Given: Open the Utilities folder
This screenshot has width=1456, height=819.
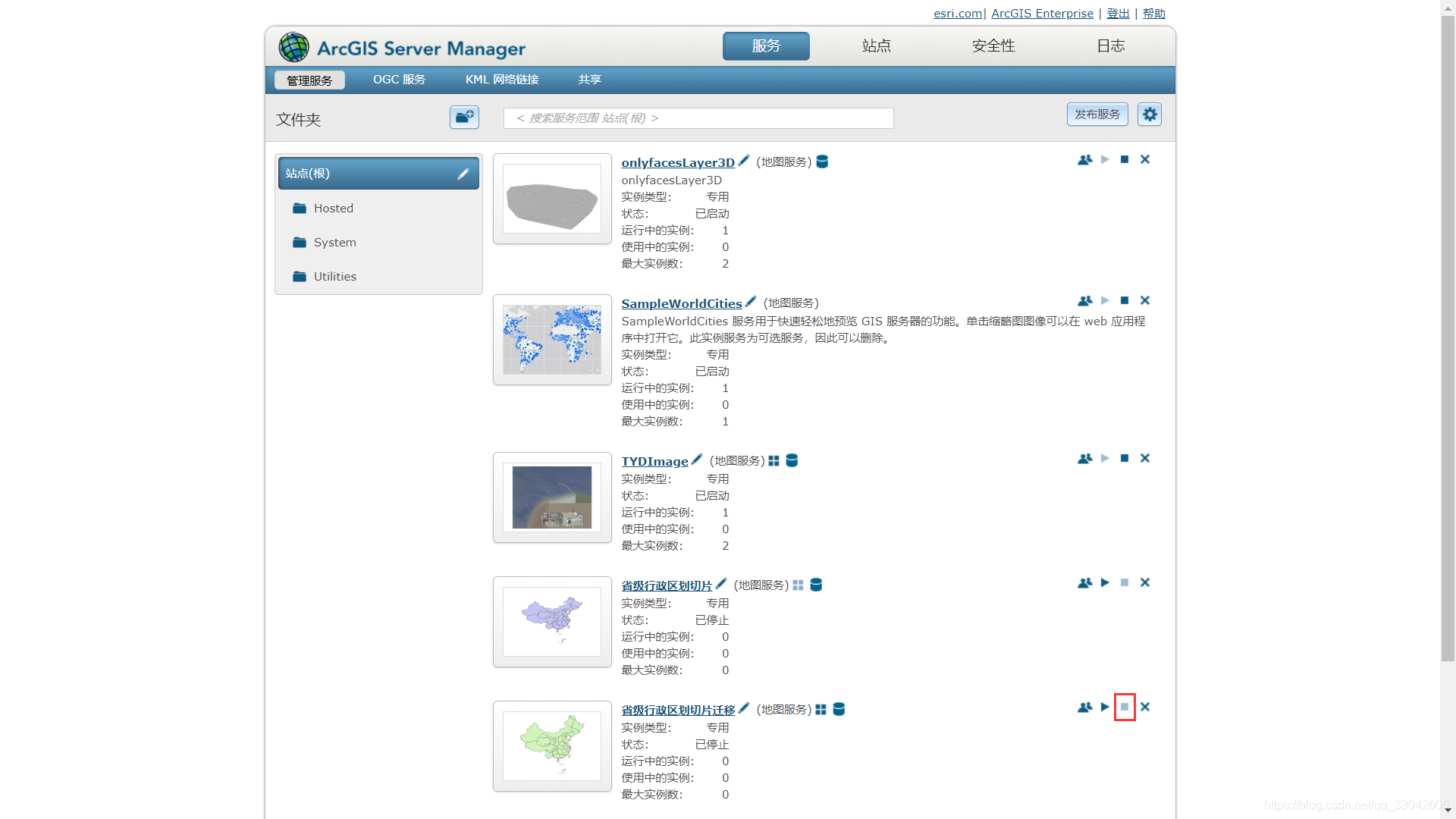Looking at the screenshot, I should click(x=334, y=277).
